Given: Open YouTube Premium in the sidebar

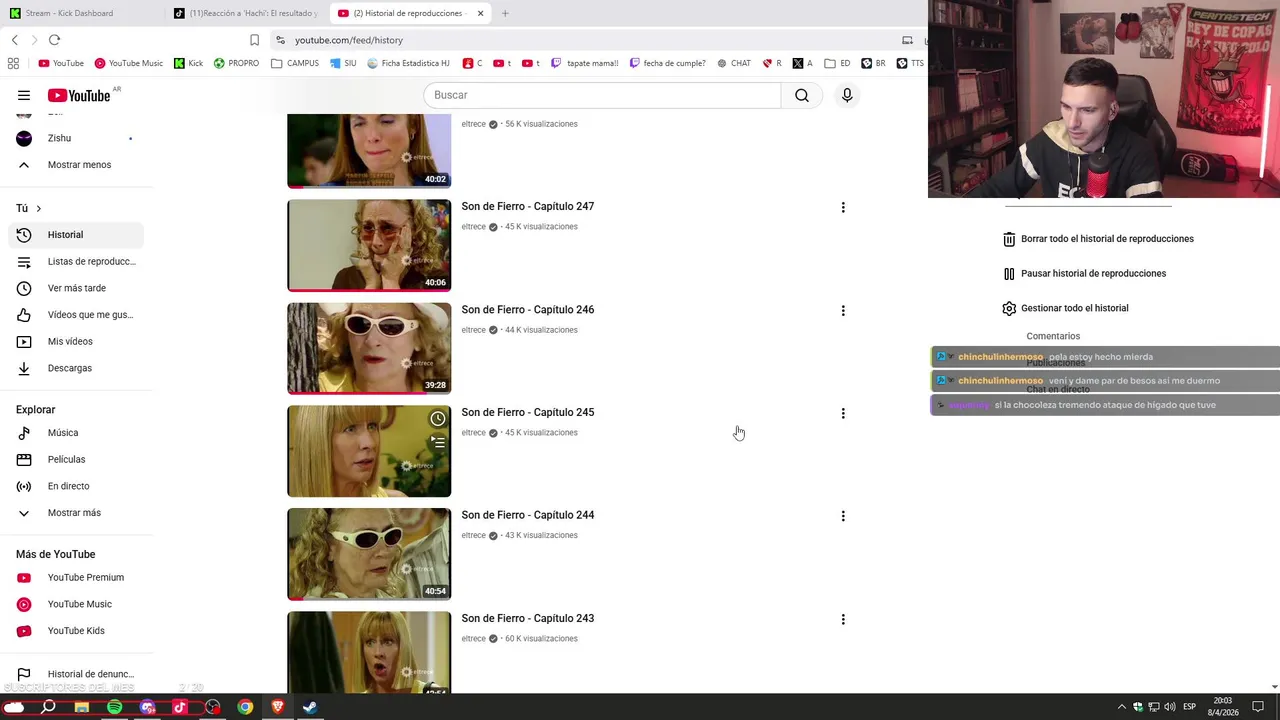Looking at the screenshot, I should click(76, 578).
